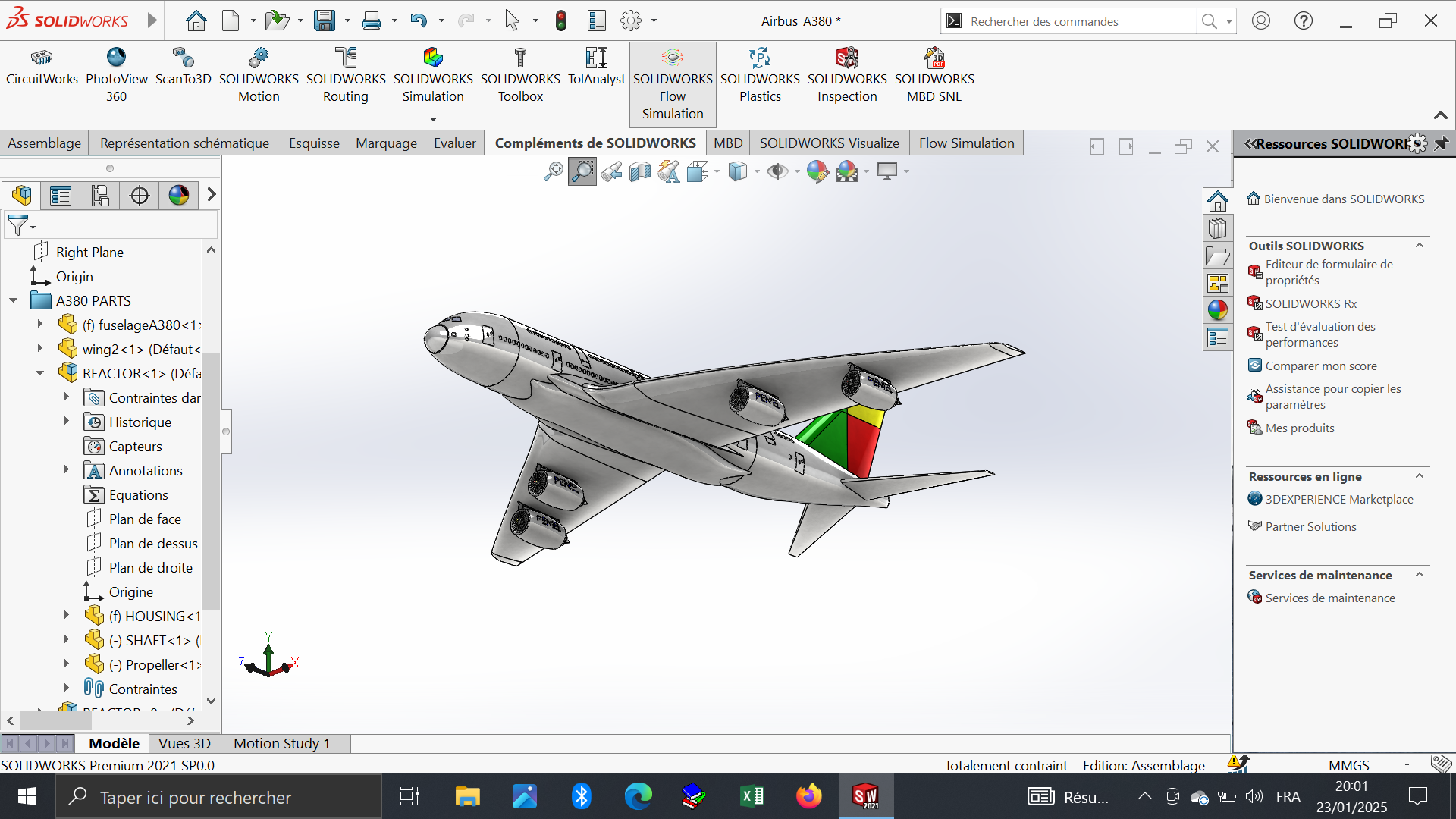Expand the fuselageA380<1> tree node
This screenshot has height=819, width=1456.
[39, 325]
